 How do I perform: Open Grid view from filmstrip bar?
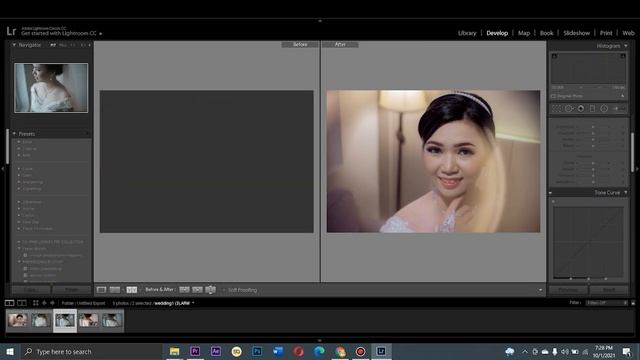point(36,303)
